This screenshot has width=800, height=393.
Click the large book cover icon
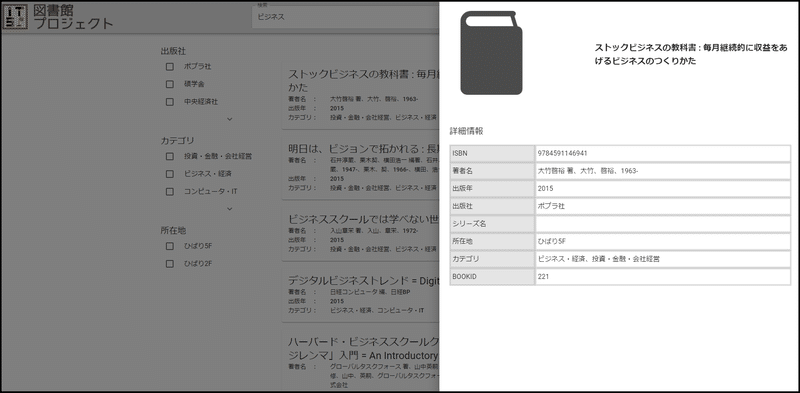491,53
